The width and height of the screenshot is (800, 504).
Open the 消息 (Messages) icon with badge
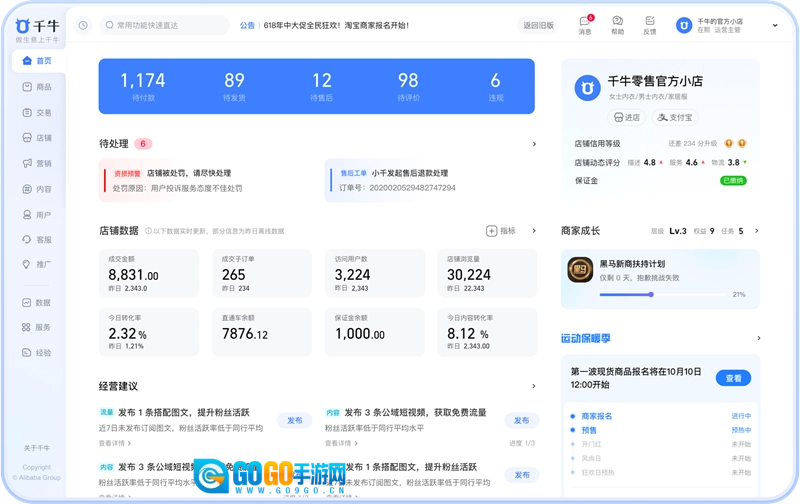point(585,21)
